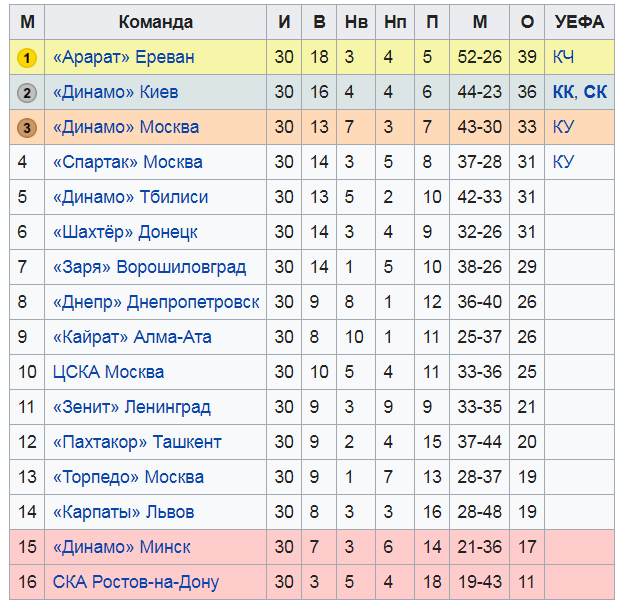Open the ЦСКА Москва team page
This screenshot has height=606, width=621.
point(108,373)
